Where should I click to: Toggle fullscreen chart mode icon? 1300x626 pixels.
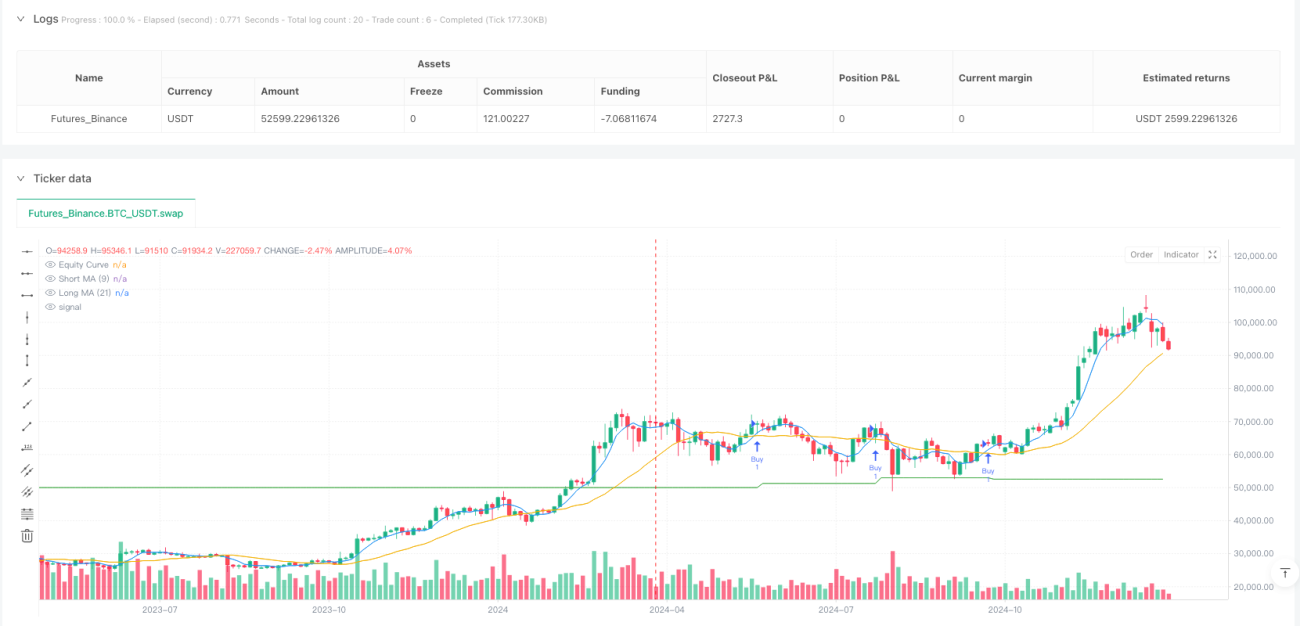point(1212,255)
